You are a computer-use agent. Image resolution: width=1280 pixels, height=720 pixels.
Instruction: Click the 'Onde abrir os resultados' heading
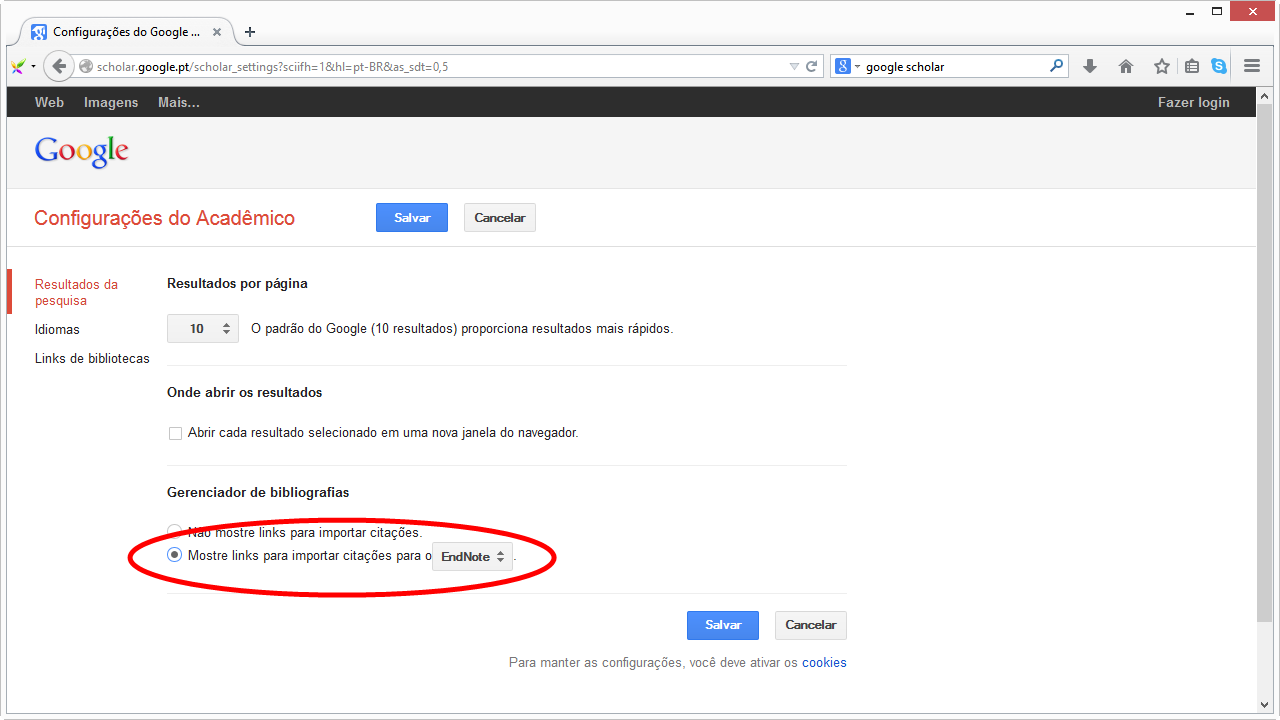click(245, 392)
